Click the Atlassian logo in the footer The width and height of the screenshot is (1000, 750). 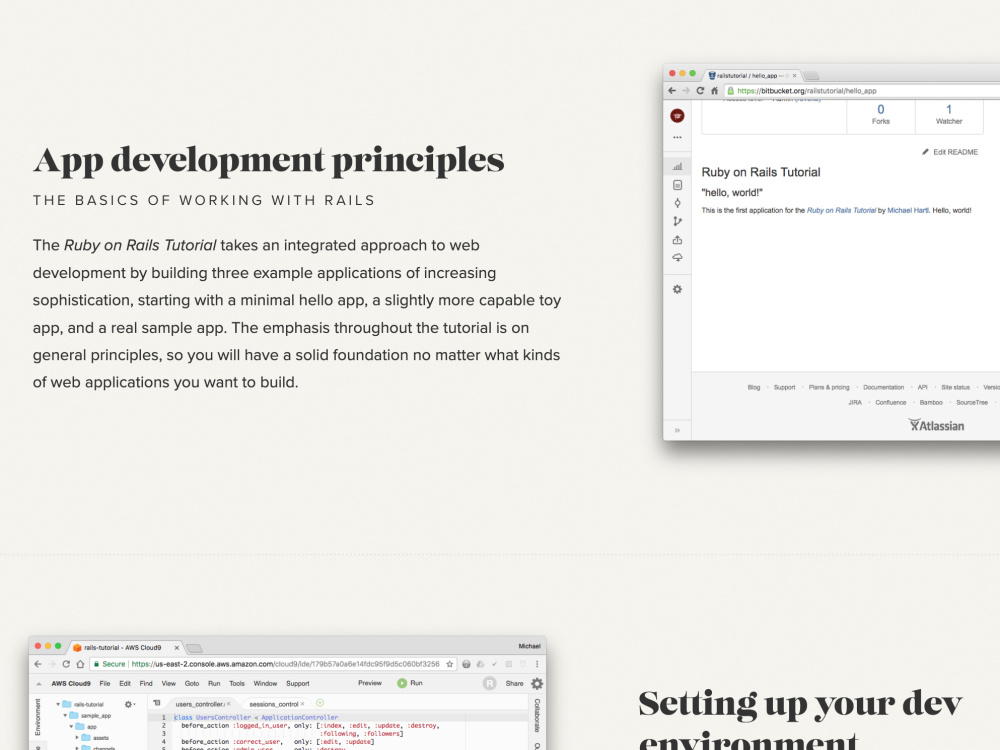[x=936, y=425]
